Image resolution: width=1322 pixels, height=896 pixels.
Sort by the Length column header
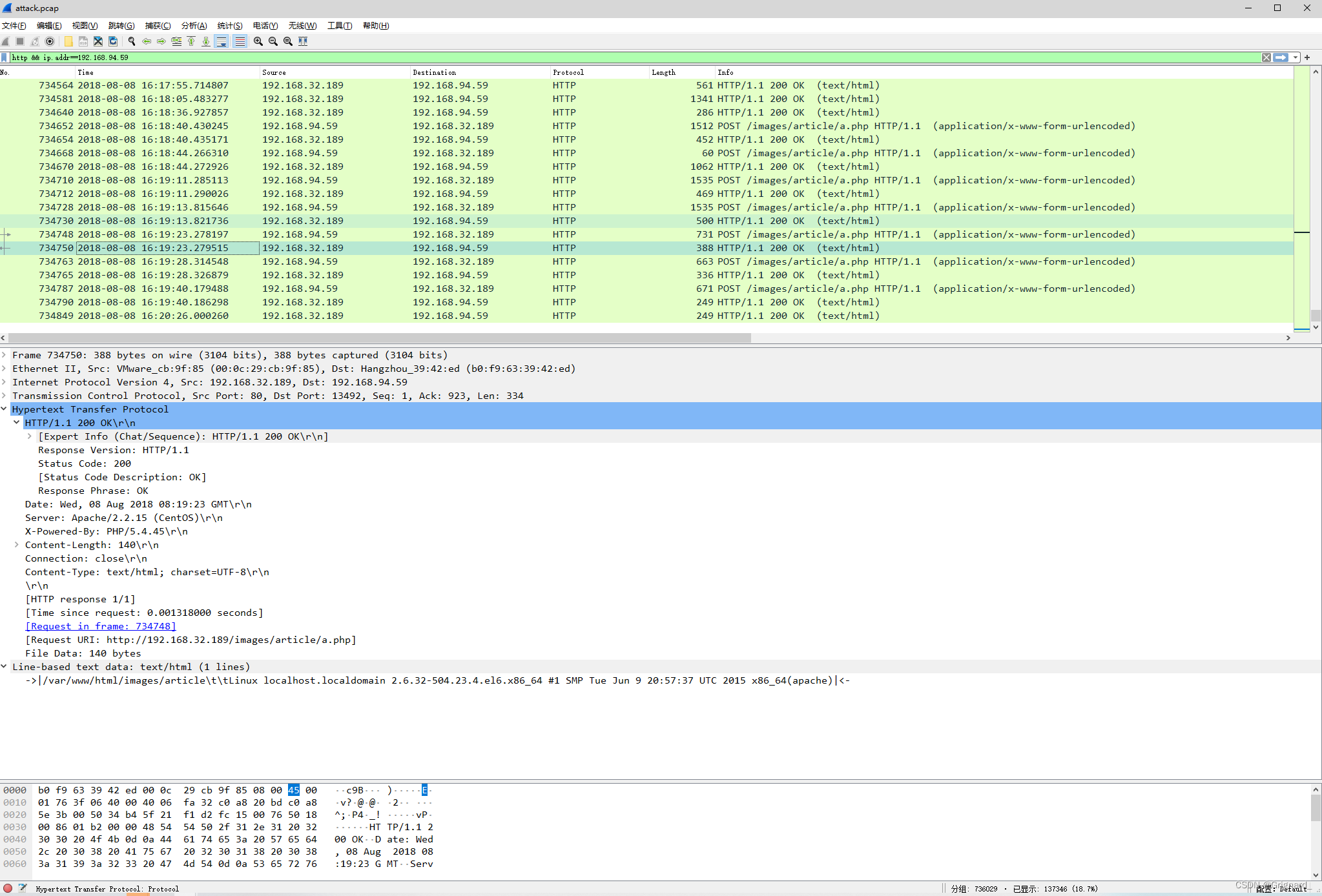(681, 72)
